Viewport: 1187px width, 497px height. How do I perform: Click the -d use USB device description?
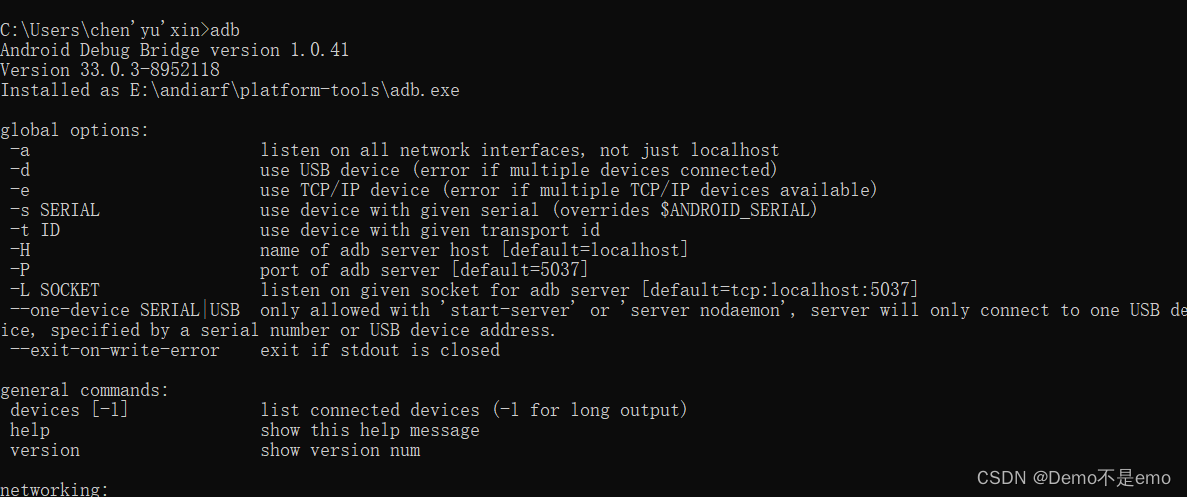coord(518,170)
